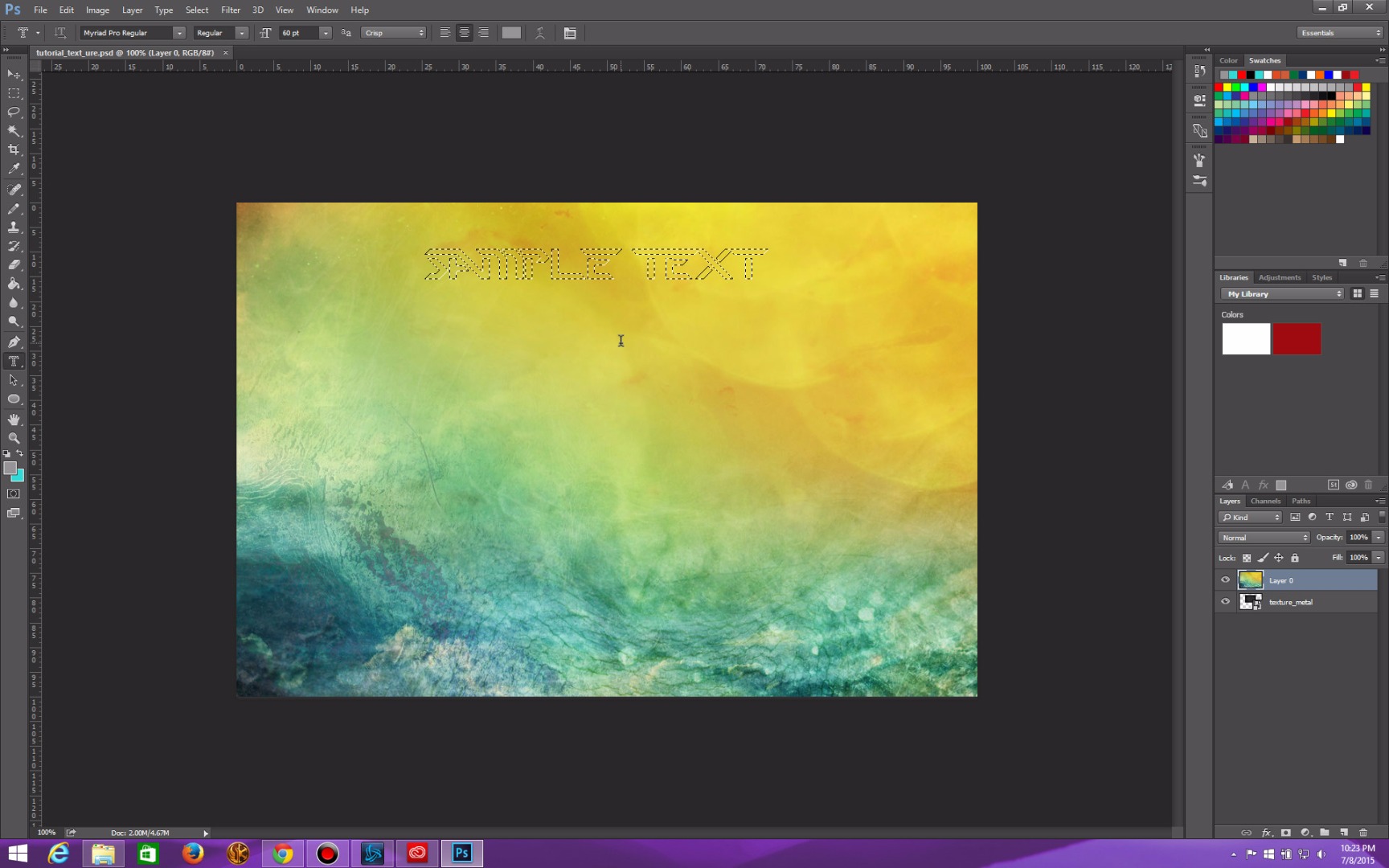This screenshot has height=868, width=1389.
Task: Change the screen mode
Action: click(x=14, y=513)
